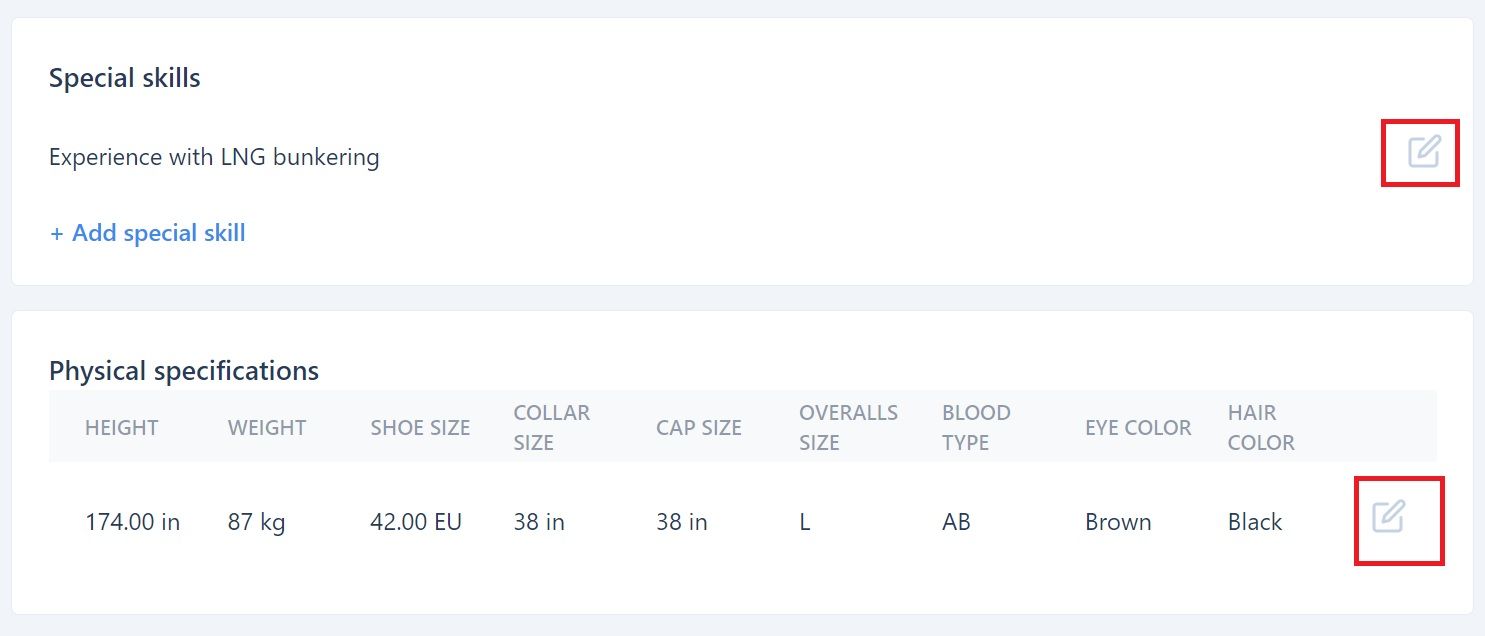
Task: Click the Physical specifications heading
Action: coord(184,371)
